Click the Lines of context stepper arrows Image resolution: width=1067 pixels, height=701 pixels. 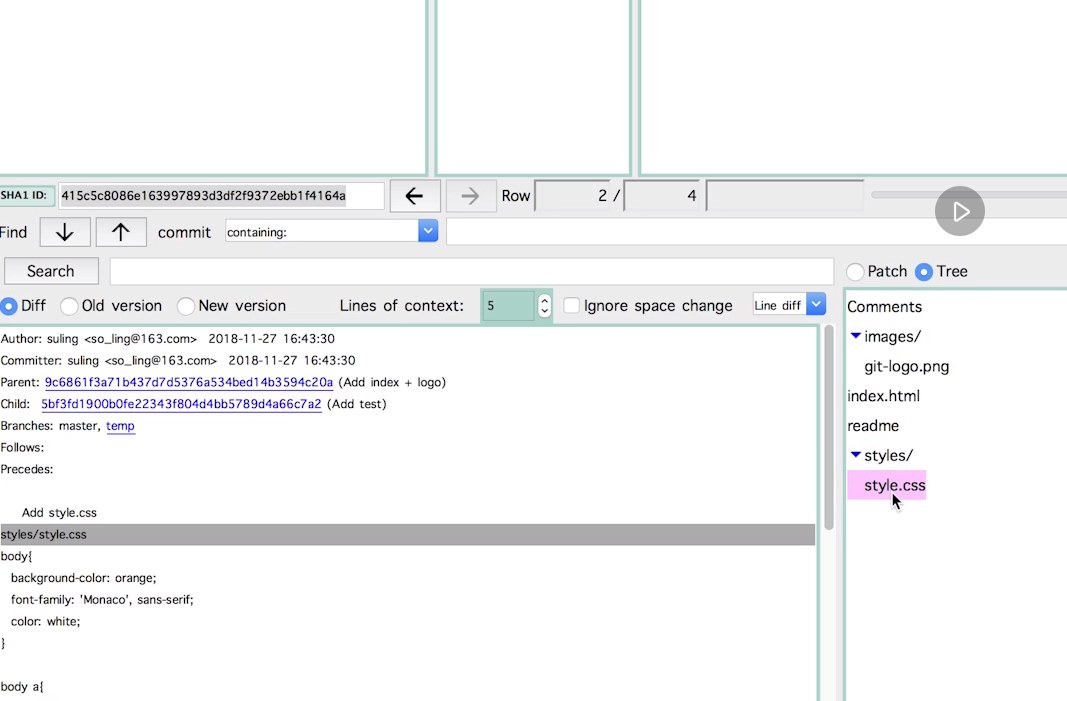click(544, 306)
